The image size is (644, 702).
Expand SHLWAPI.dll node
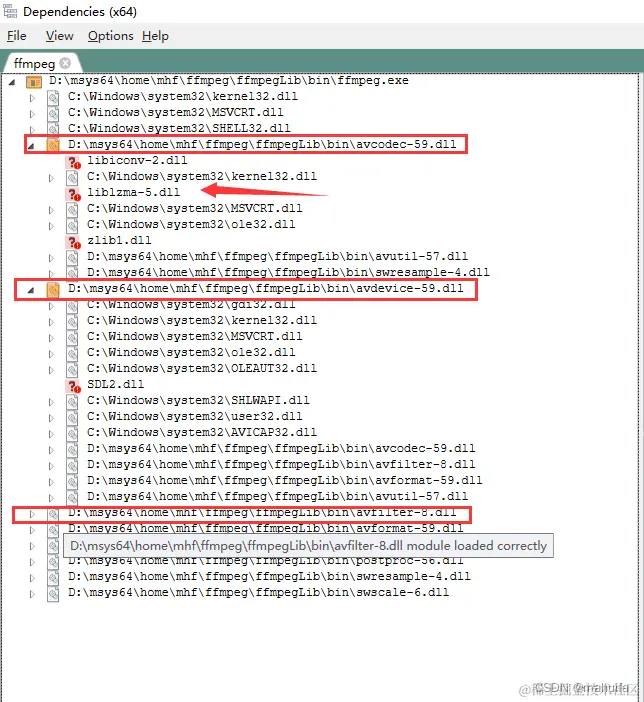pos(51,402)
